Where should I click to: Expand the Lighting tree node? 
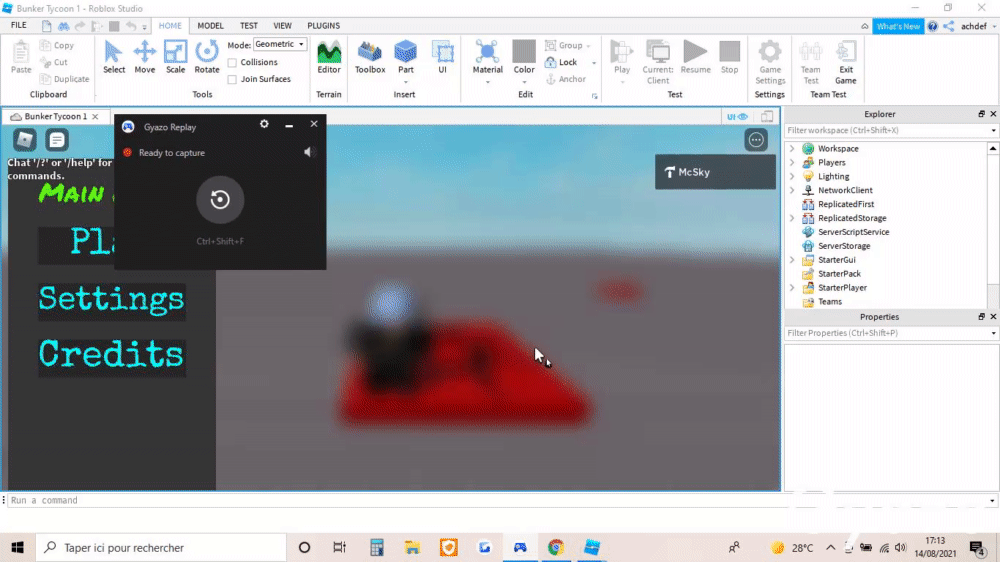click(792, 176)
